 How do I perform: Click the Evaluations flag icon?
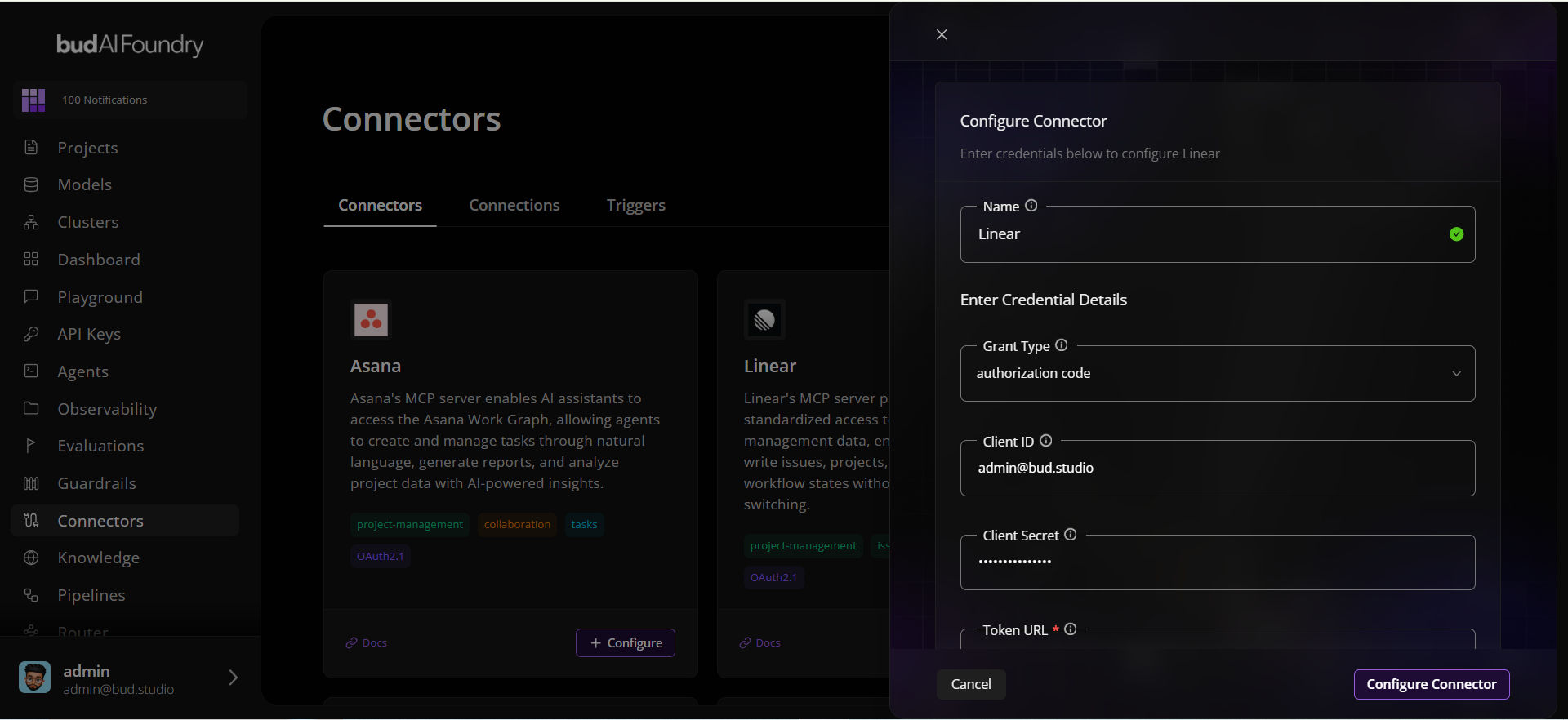click(x=31, y=446)
